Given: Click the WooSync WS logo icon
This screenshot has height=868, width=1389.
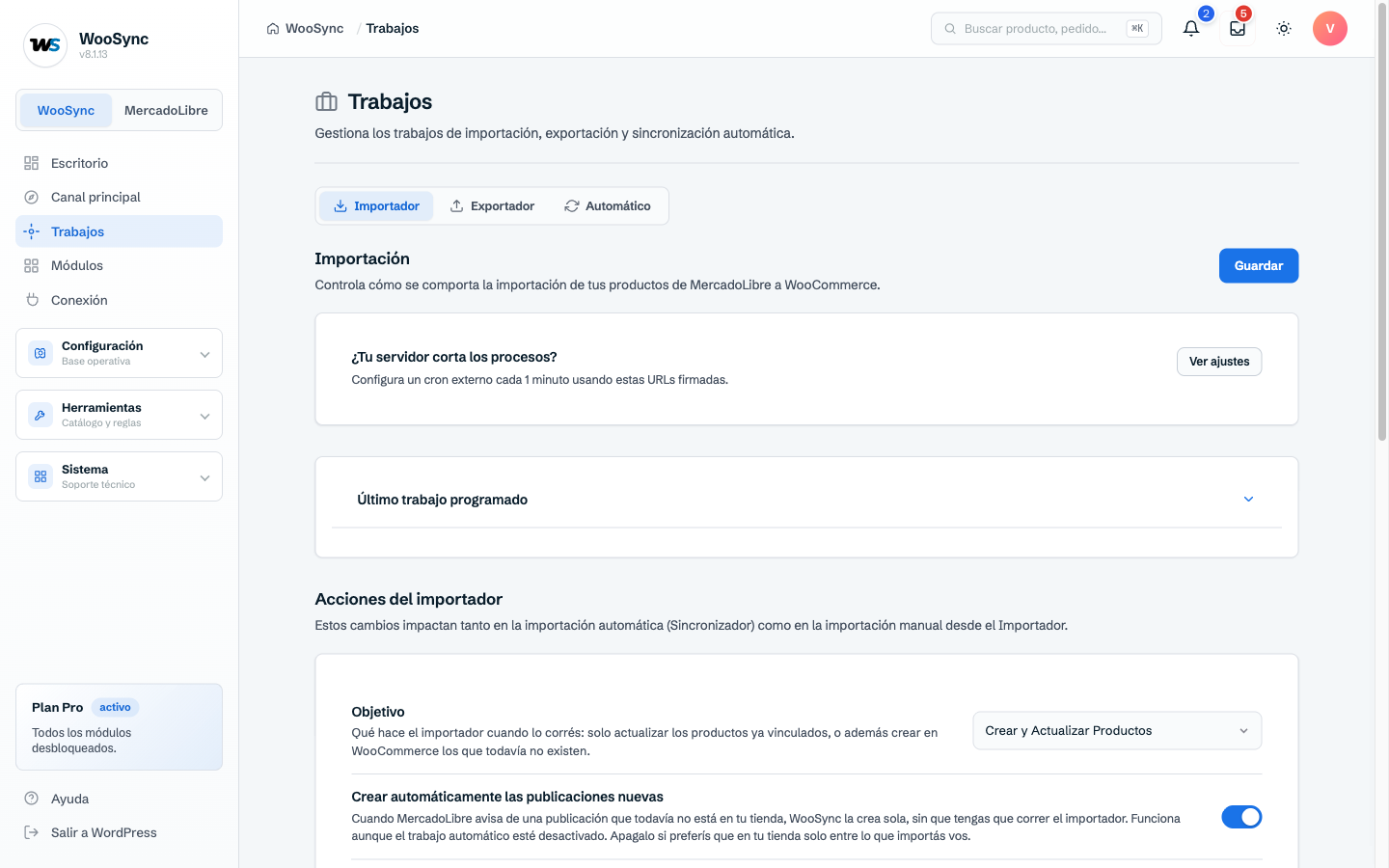Looking at the screenshot, I should pyautogui.click(x=45, y=45).
